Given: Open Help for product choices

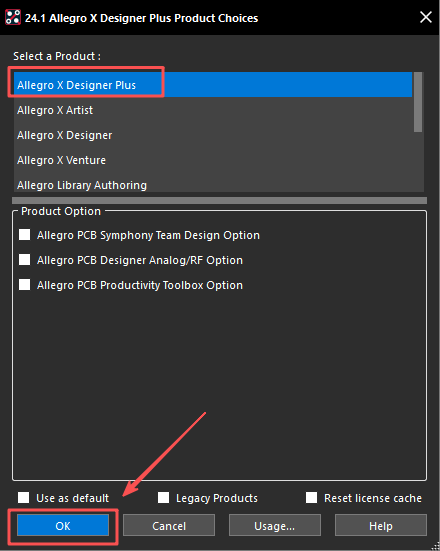Looking at the screenshot, I should tap(381, 525).
